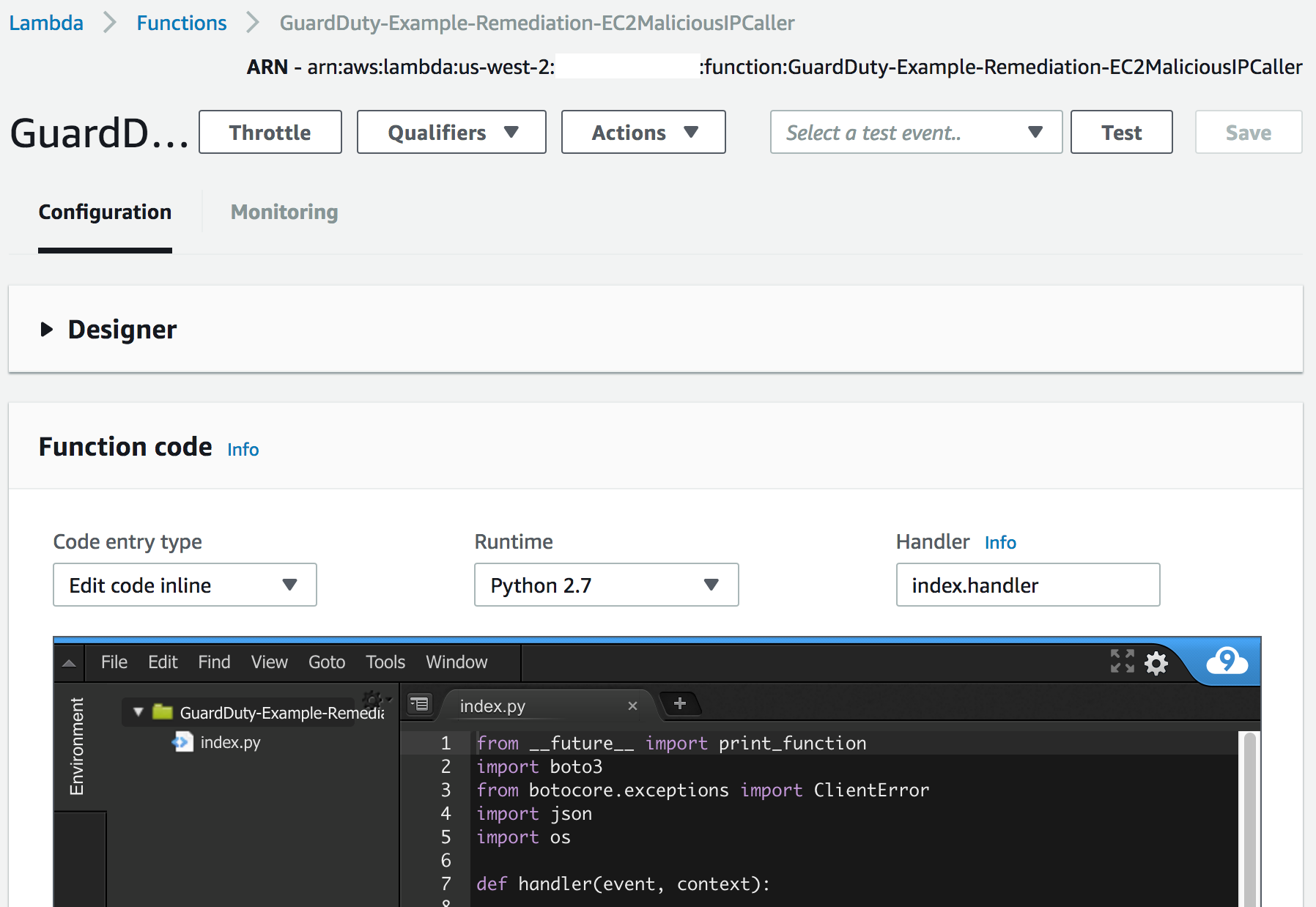The width and height of the screenshot is (1316, 907).
Task: Select index.py in file tree
Action: (230, 742)
